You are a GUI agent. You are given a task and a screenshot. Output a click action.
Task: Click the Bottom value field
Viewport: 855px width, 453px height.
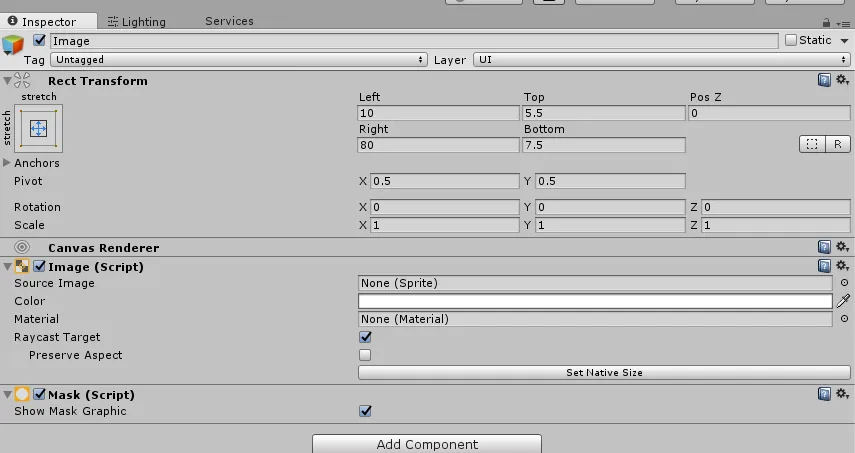pyautogui.click(x=604, y=145)
